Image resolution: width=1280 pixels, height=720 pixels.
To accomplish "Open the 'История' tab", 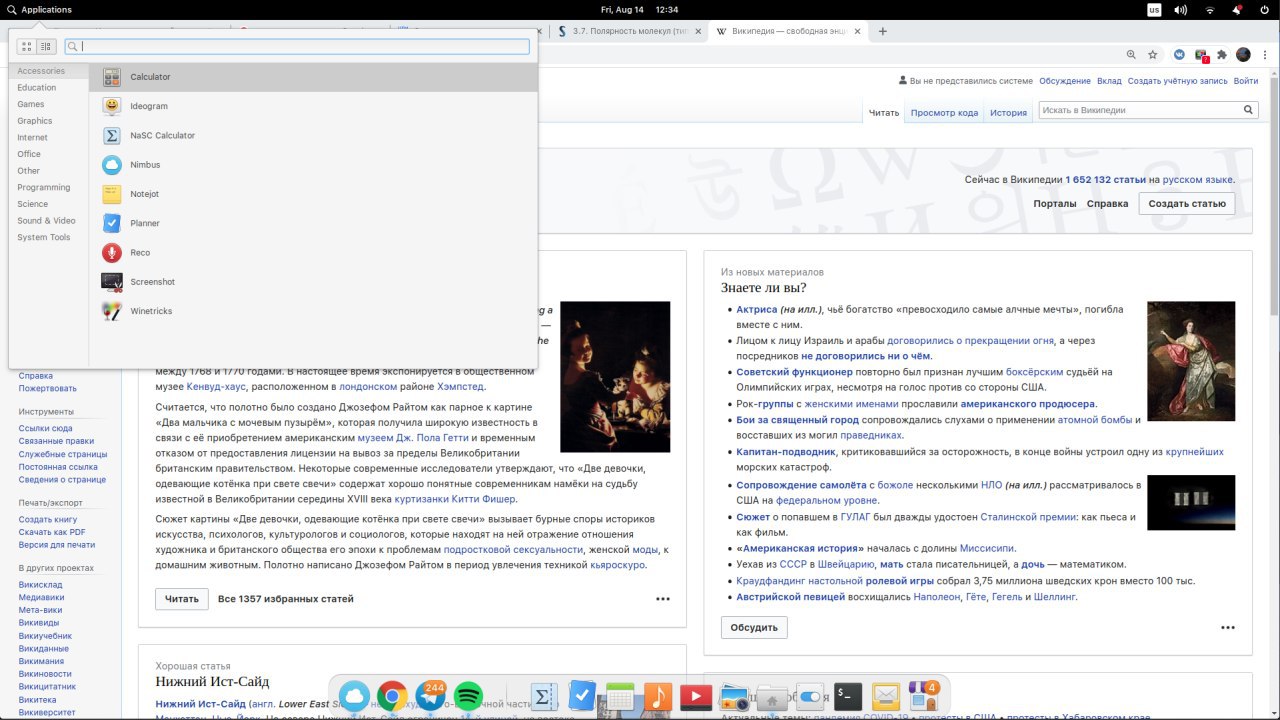I will [x=1008, y=113].
